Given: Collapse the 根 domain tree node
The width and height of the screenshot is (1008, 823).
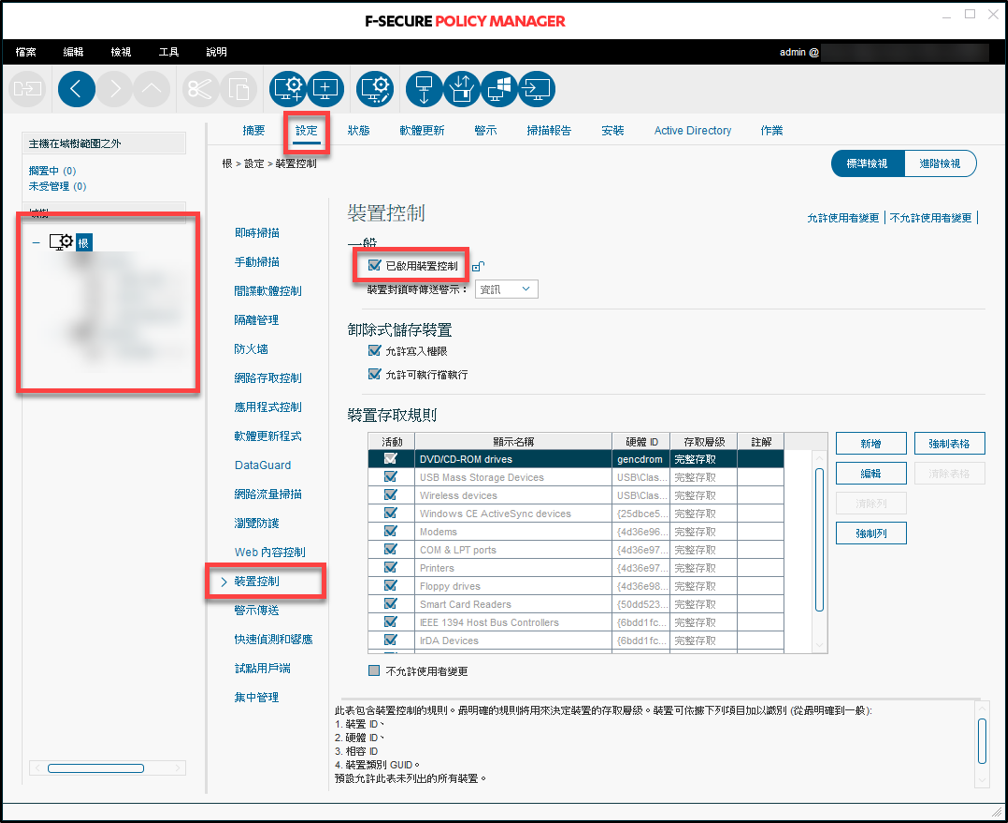Looking at the screenshot, I should (x=36, y=242).
